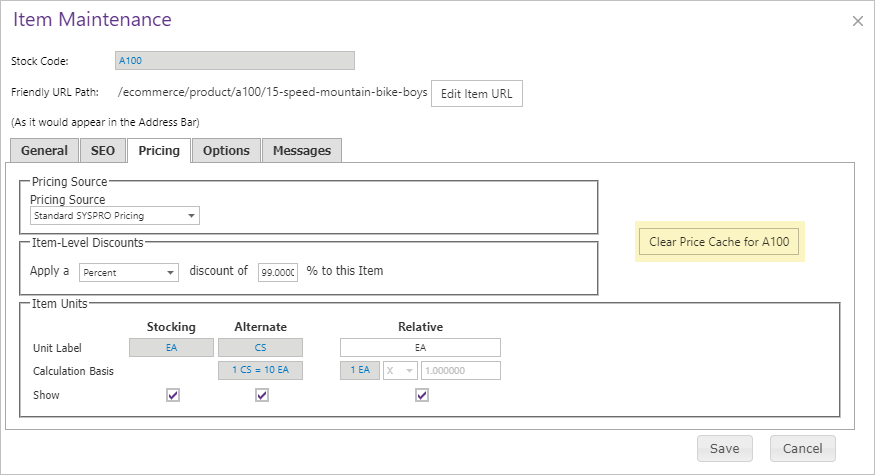Close the Item Maintenance dialog
The height and width of the screenshot is (475, 875).
(858, 21)
